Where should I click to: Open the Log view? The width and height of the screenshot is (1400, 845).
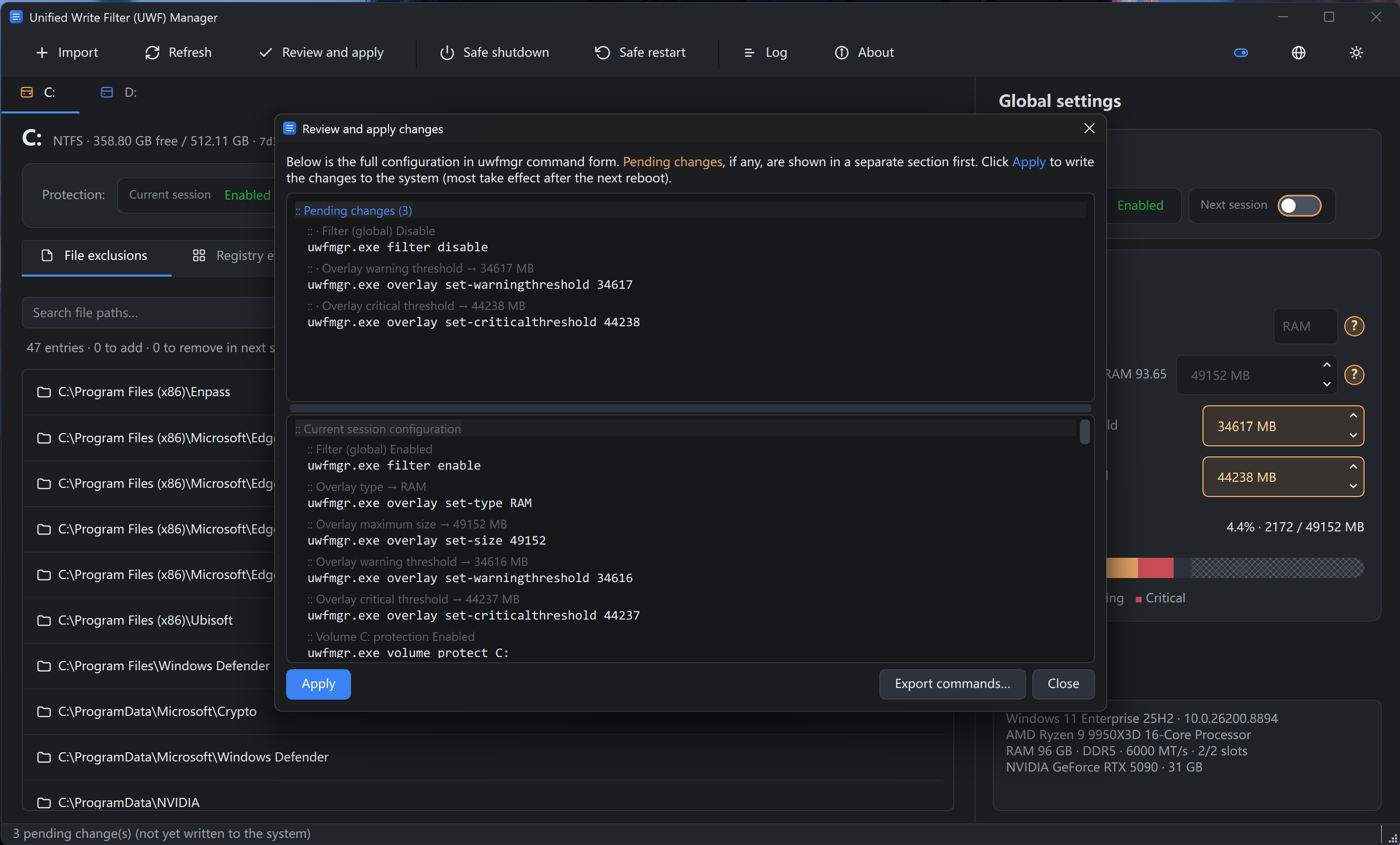point(765,52)
